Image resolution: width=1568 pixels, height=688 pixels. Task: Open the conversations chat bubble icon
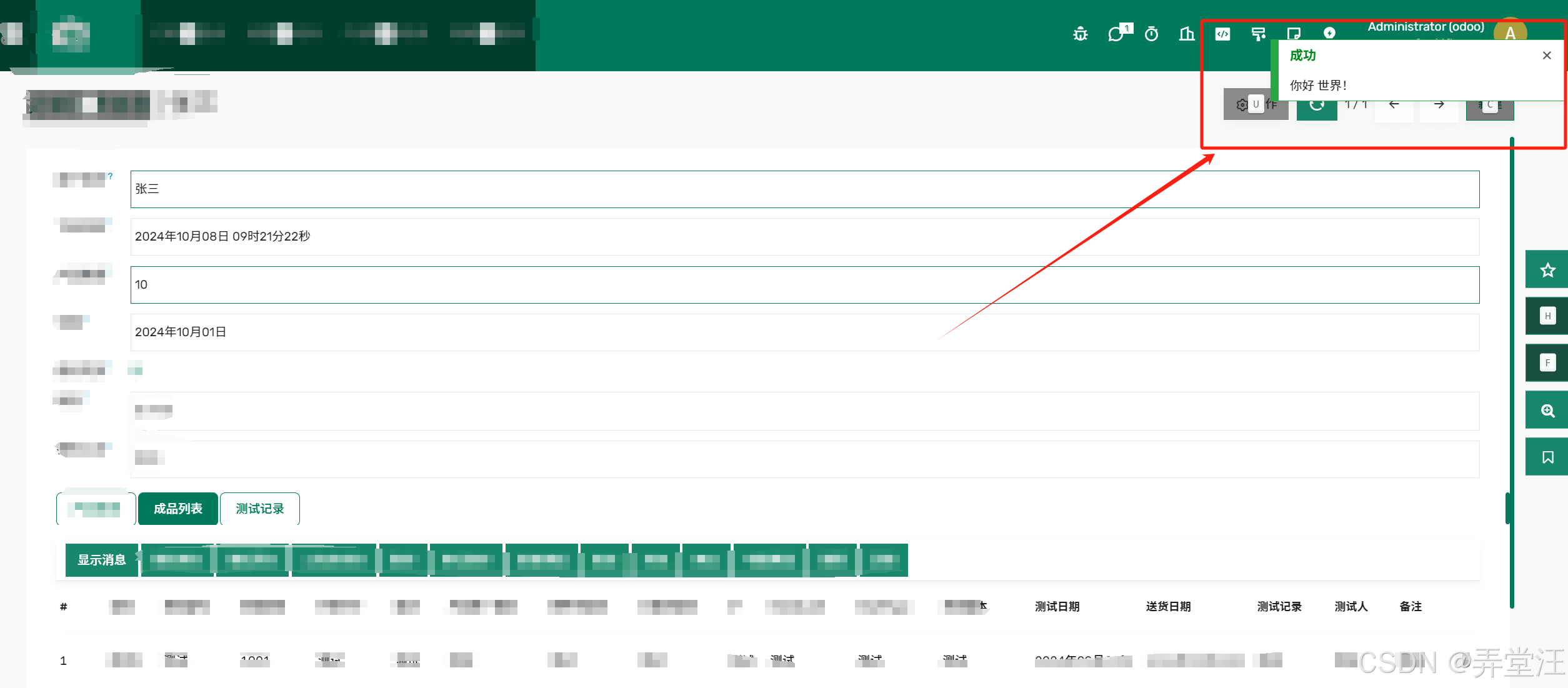pyautogui.click(x=1116, y=34)
